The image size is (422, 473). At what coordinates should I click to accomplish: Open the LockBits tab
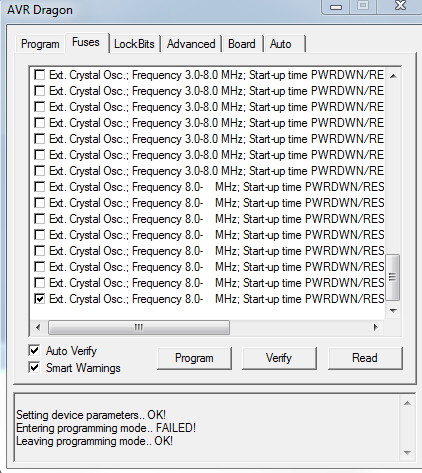(x=134, y=44)
